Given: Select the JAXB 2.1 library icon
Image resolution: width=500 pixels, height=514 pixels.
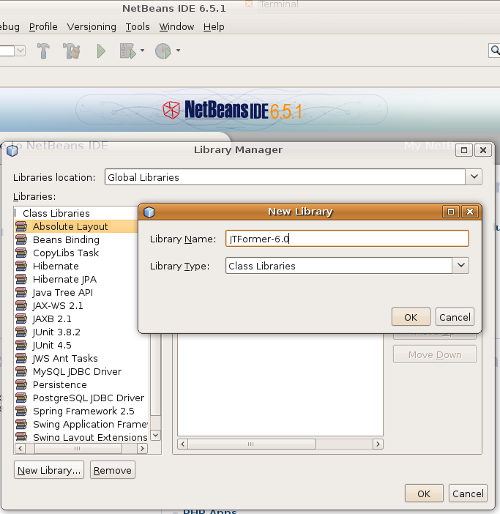Looking at the screenshot, I should [21, 319].
